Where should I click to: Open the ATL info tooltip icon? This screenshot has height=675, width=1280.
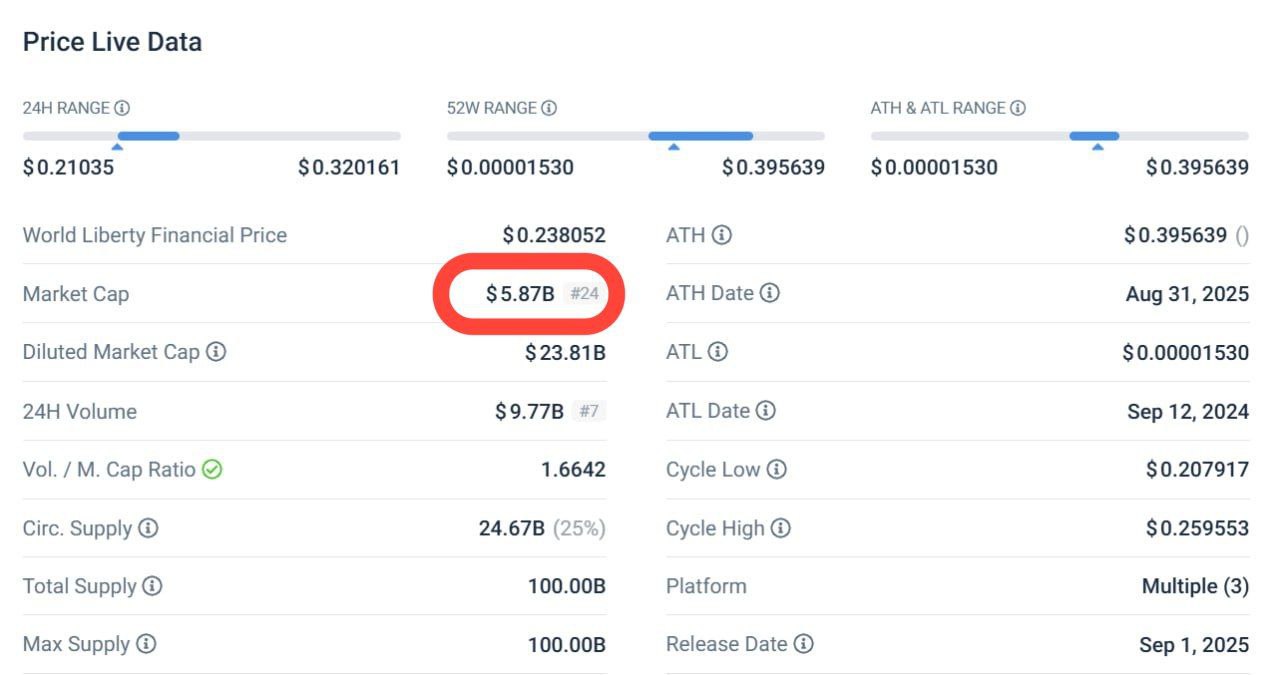pyautogui.click(x=716, y=352)
